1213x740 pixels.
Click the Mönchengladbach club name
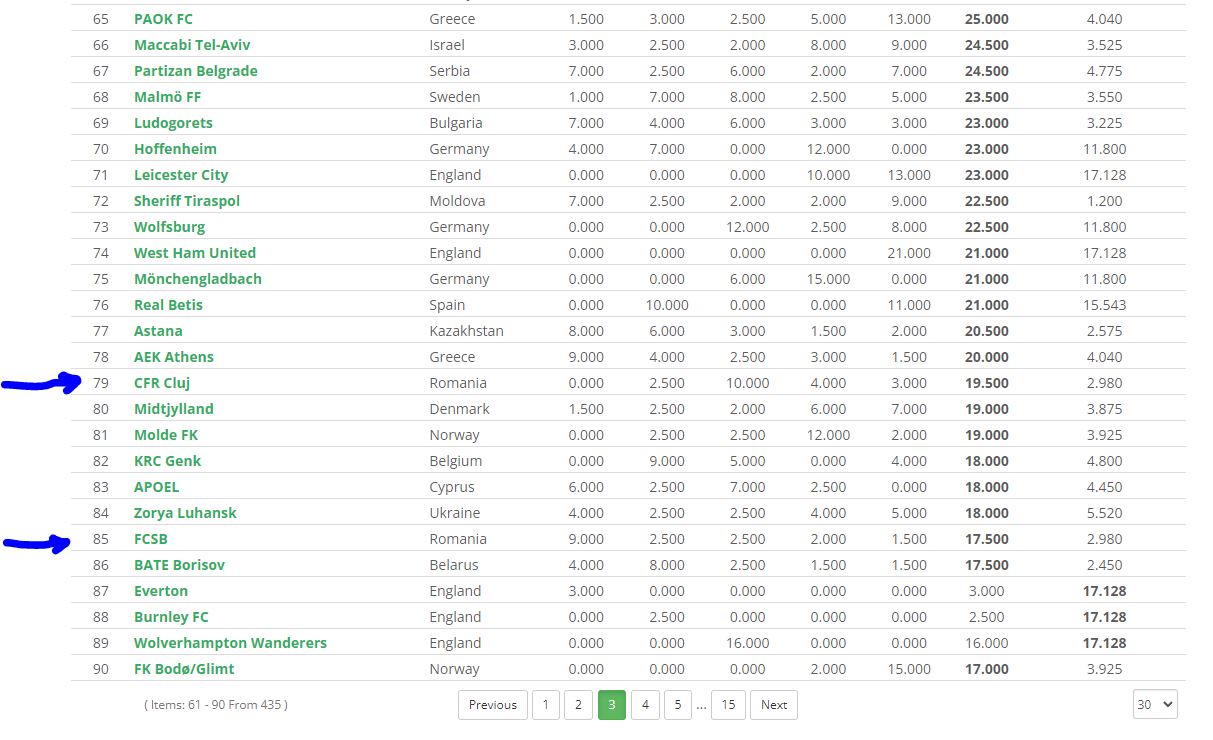198,279
